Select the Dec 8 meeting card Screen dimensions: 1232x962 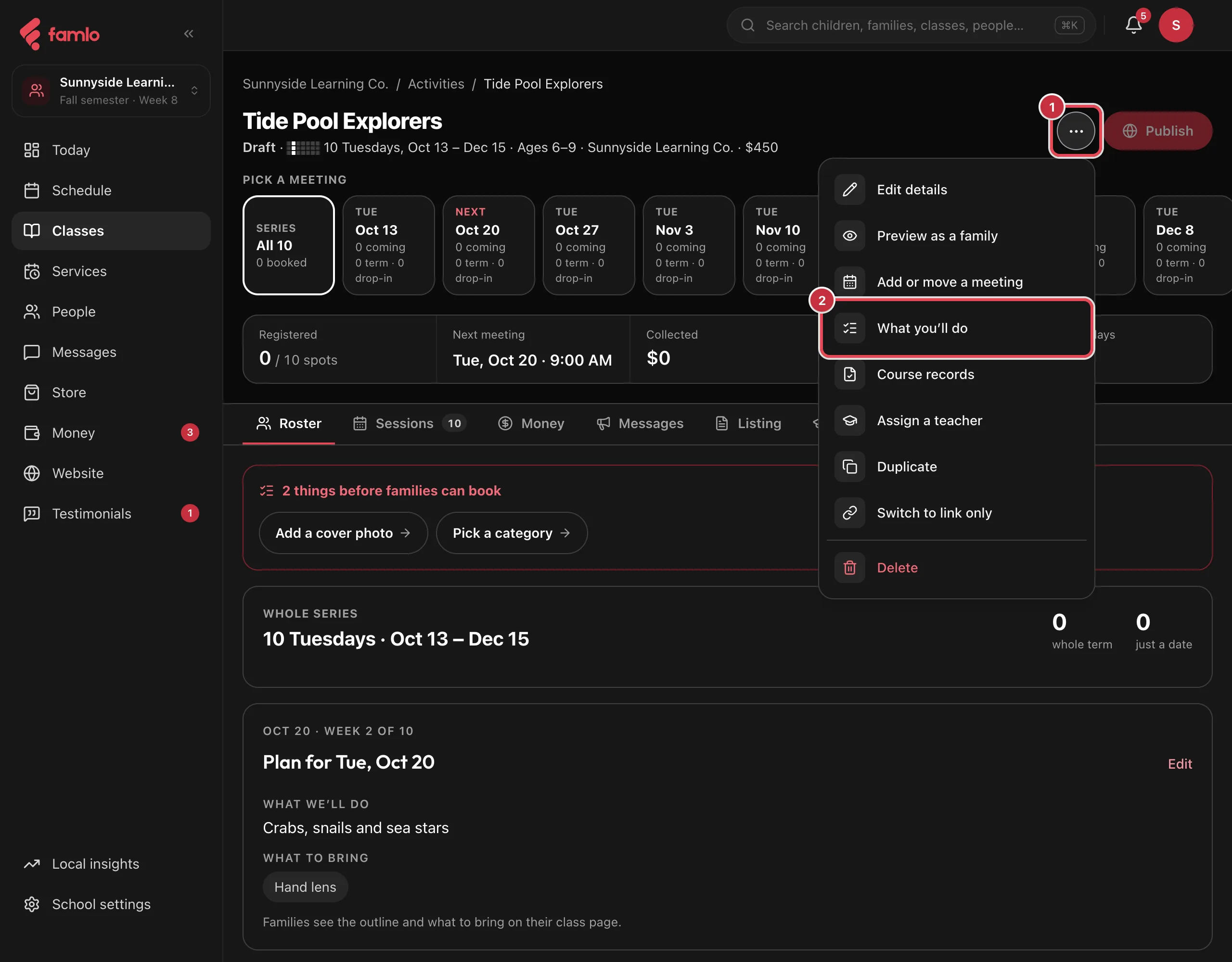pos(1187,245)
